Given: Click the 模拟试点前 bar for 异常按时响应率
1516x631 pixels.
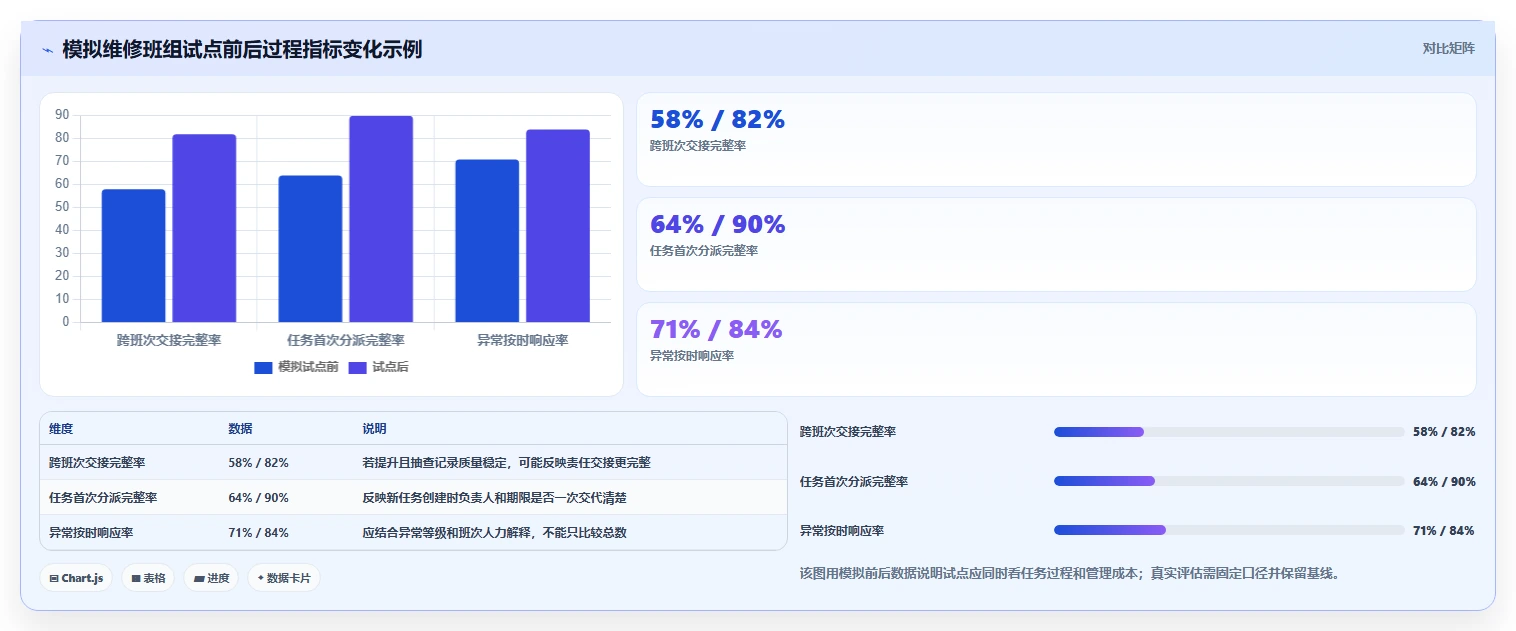Looking at the screenshot, I should [487, 241].
